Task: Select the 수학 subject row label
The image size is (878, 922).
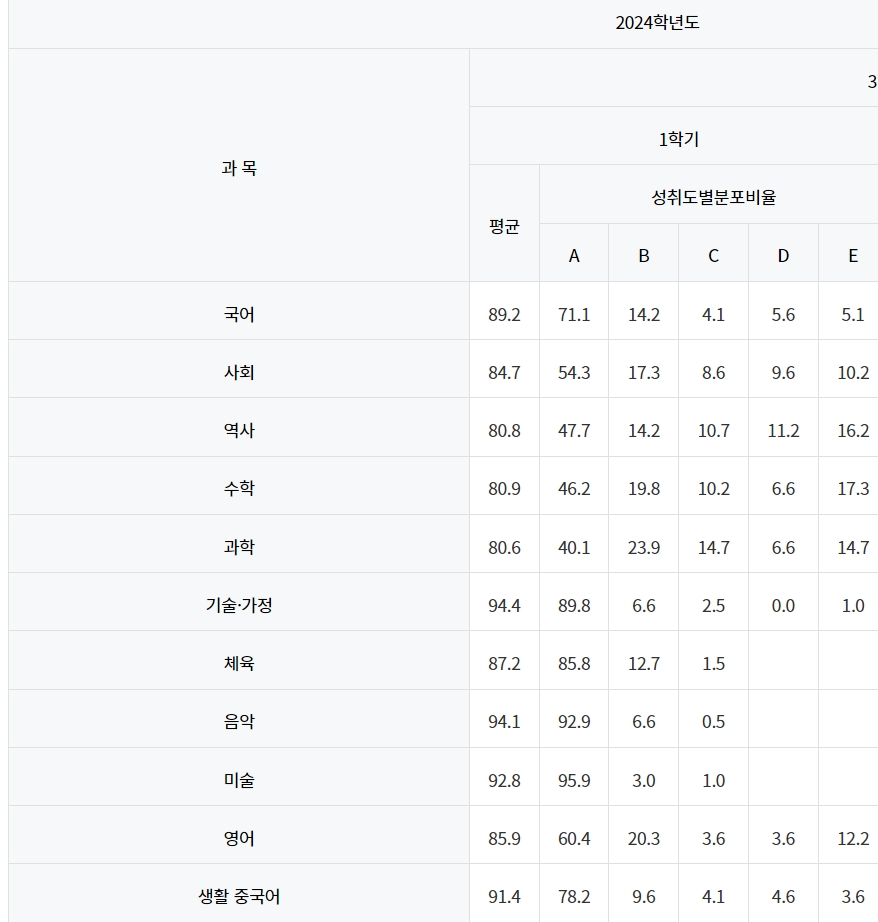Action: 239,489
